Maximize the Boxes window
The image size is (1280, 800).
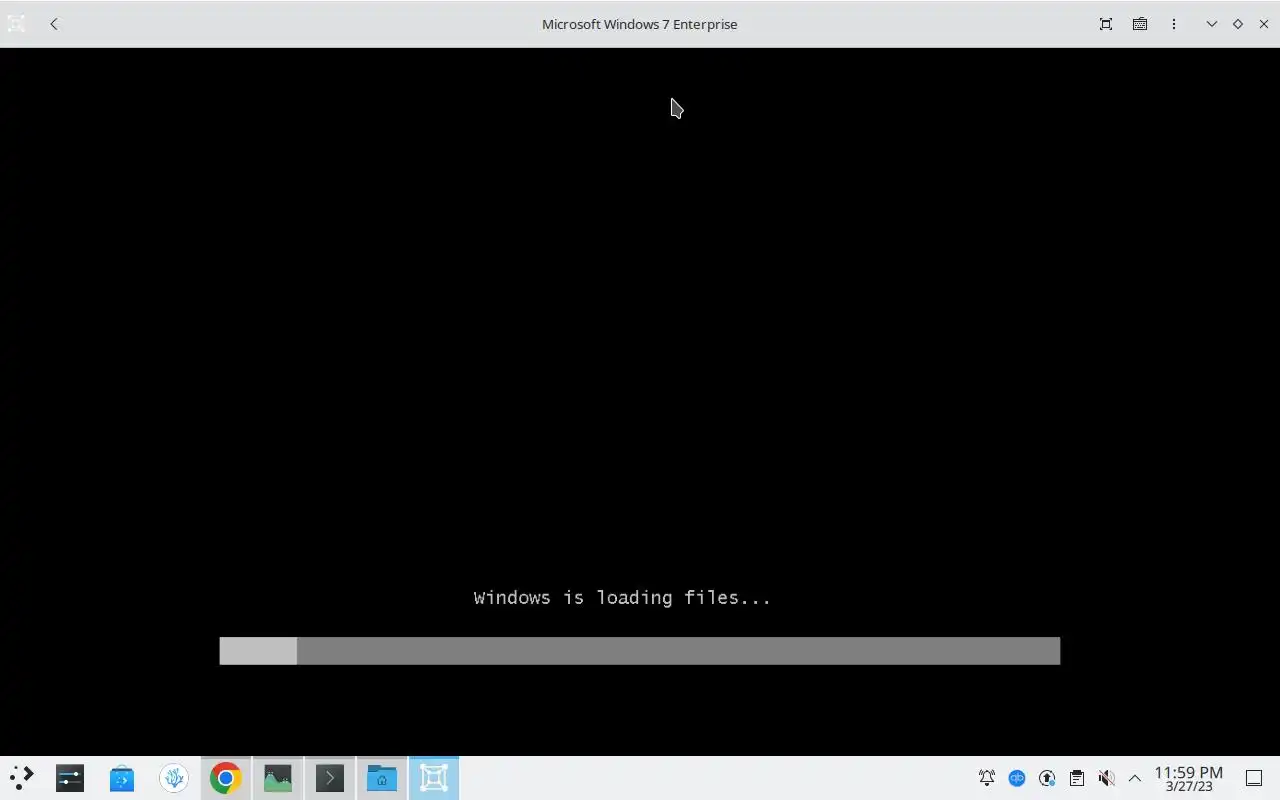[x=1238, y=24]
